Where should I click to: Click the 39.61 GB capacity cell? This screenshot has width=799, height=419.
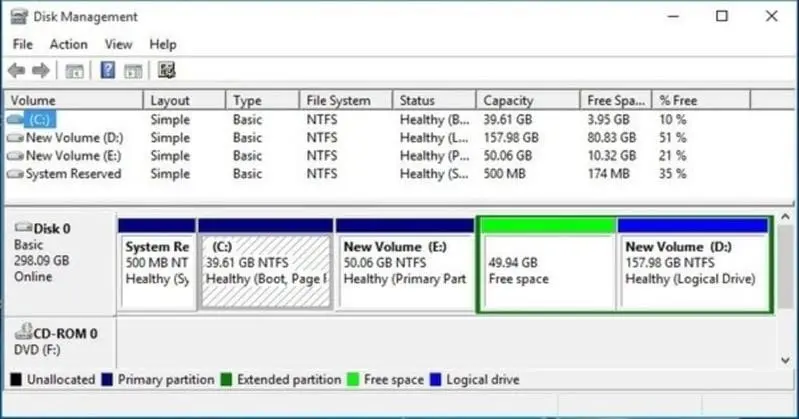click(x=508, y=119)
